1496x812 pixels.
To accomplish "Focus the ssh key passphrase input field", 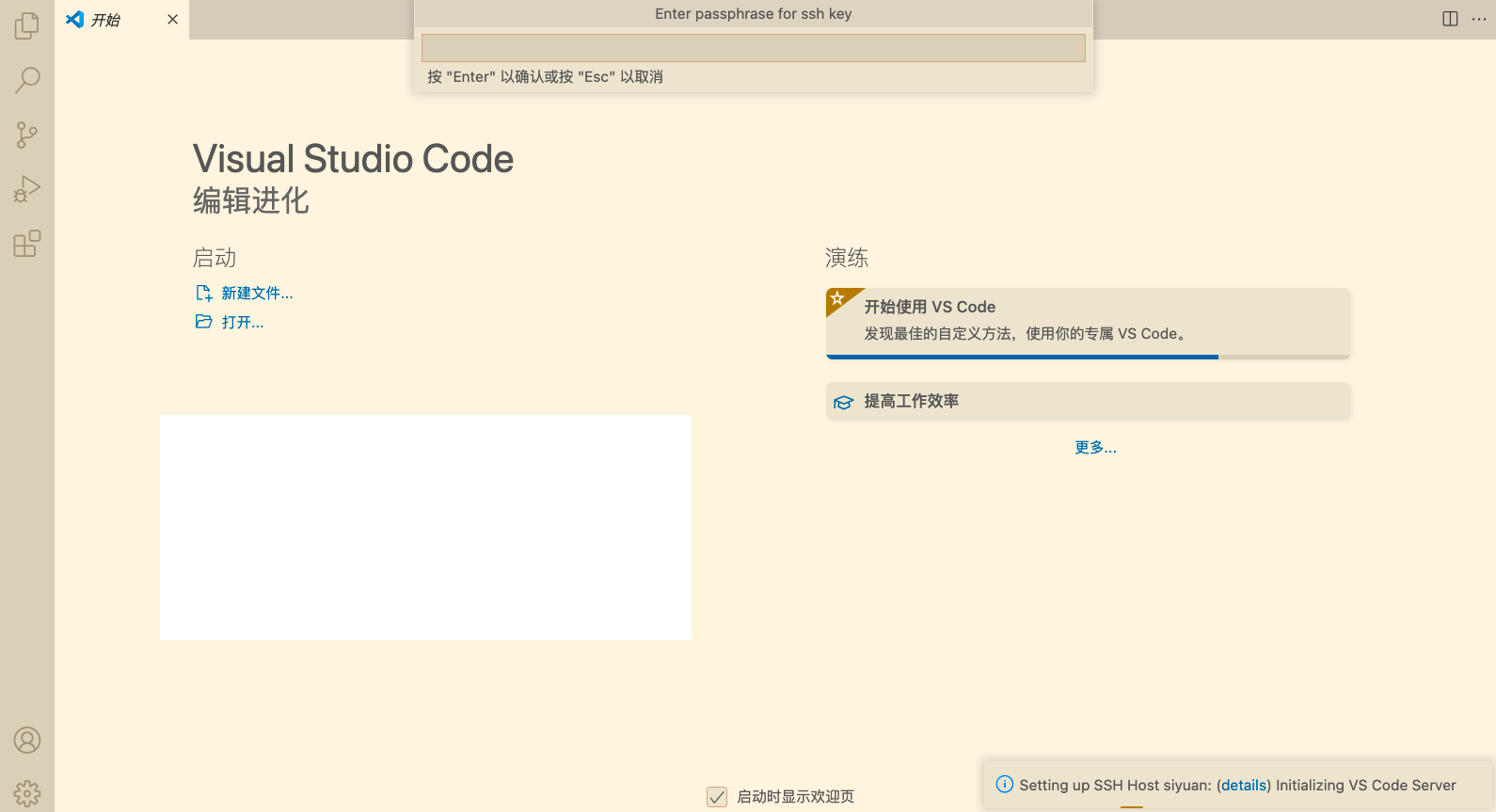I will pyautogui.click(x=753, y=48).
